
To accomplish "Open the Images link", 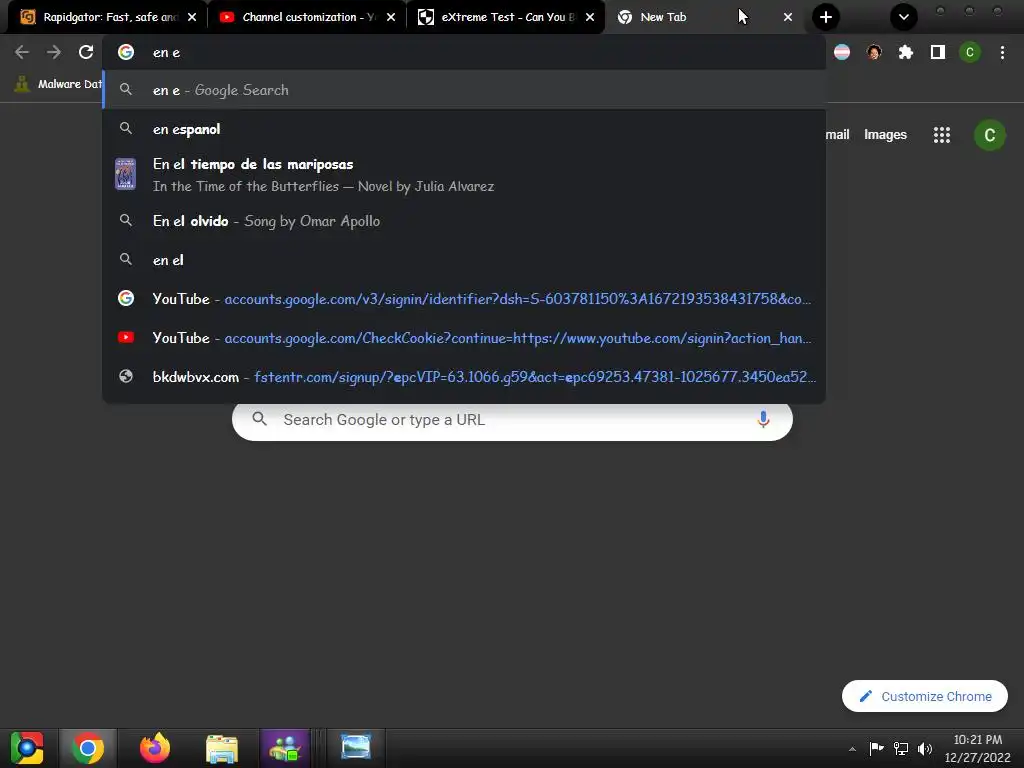I will pyautogui.click(x=885, y=135).
